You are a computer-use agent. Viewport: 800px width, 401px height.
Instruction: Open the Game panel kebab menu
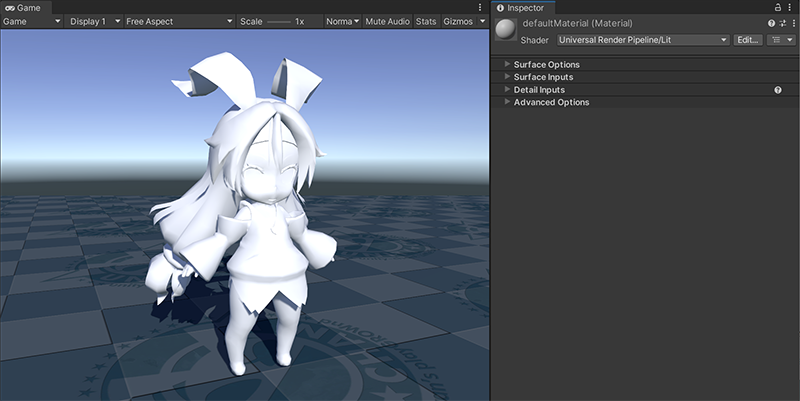pos(480,7)
